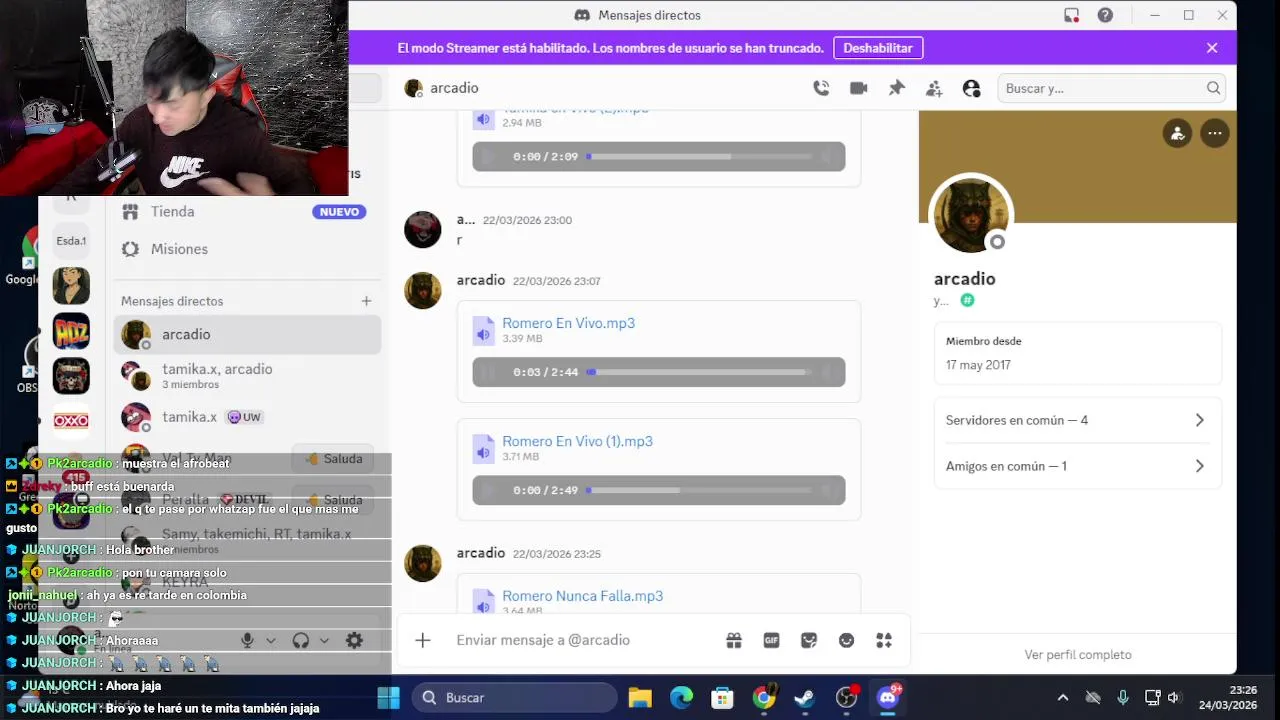Expand Servidores en común — 4

[1077, 420]
